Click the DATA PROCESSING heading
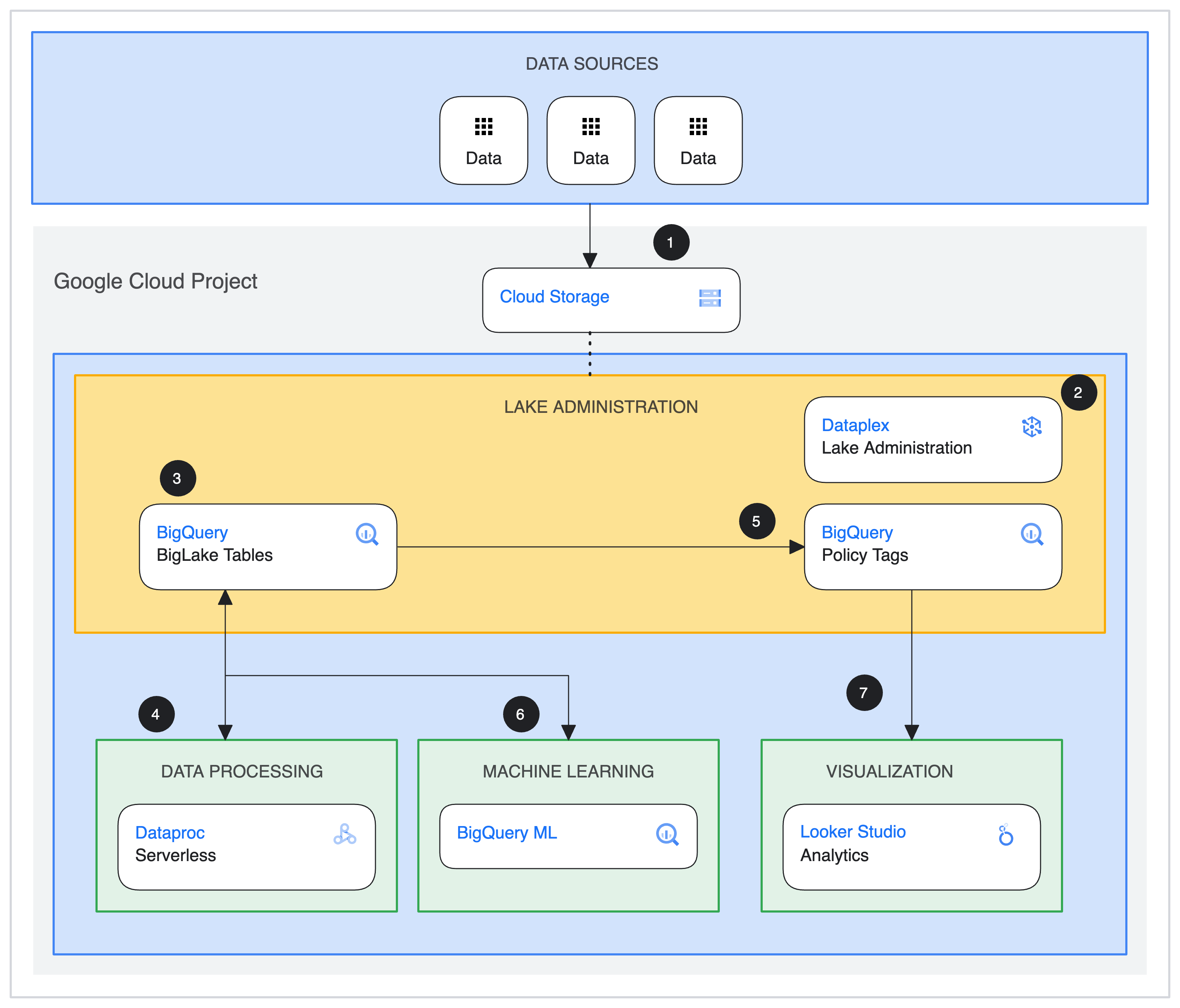This screenshot has height=1008, width=1180. tap(241, 771)
